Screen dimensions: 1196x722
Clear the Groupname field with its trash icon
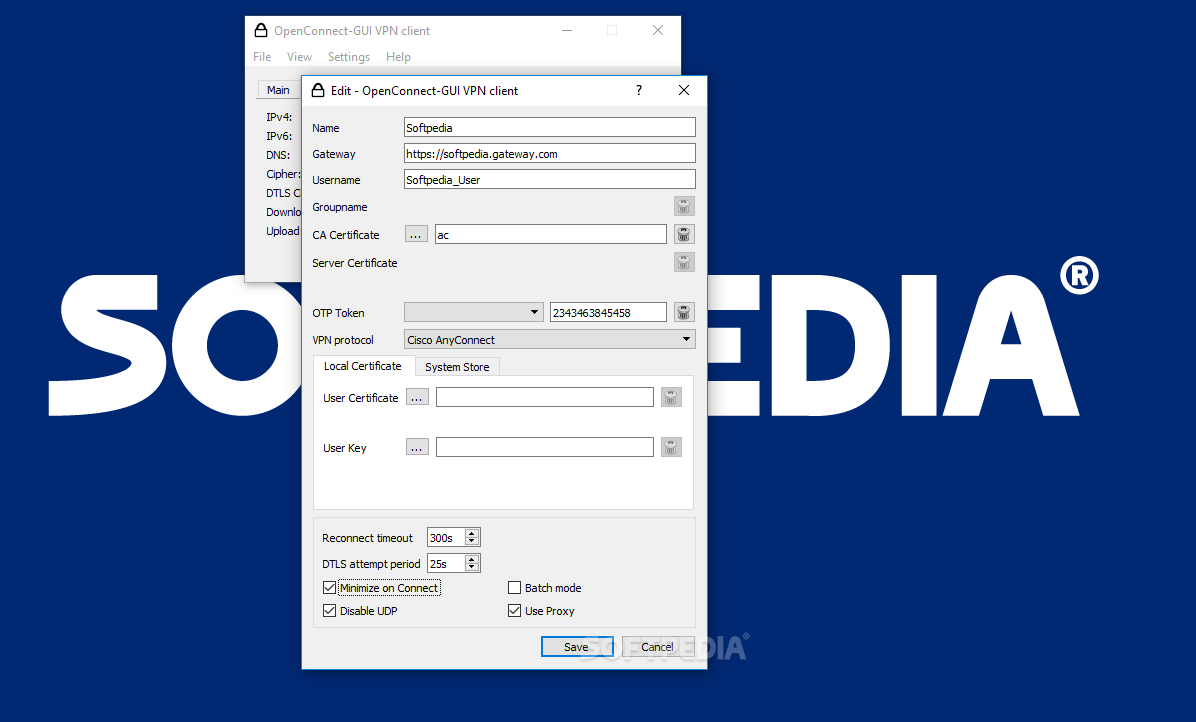pos(684,207)
